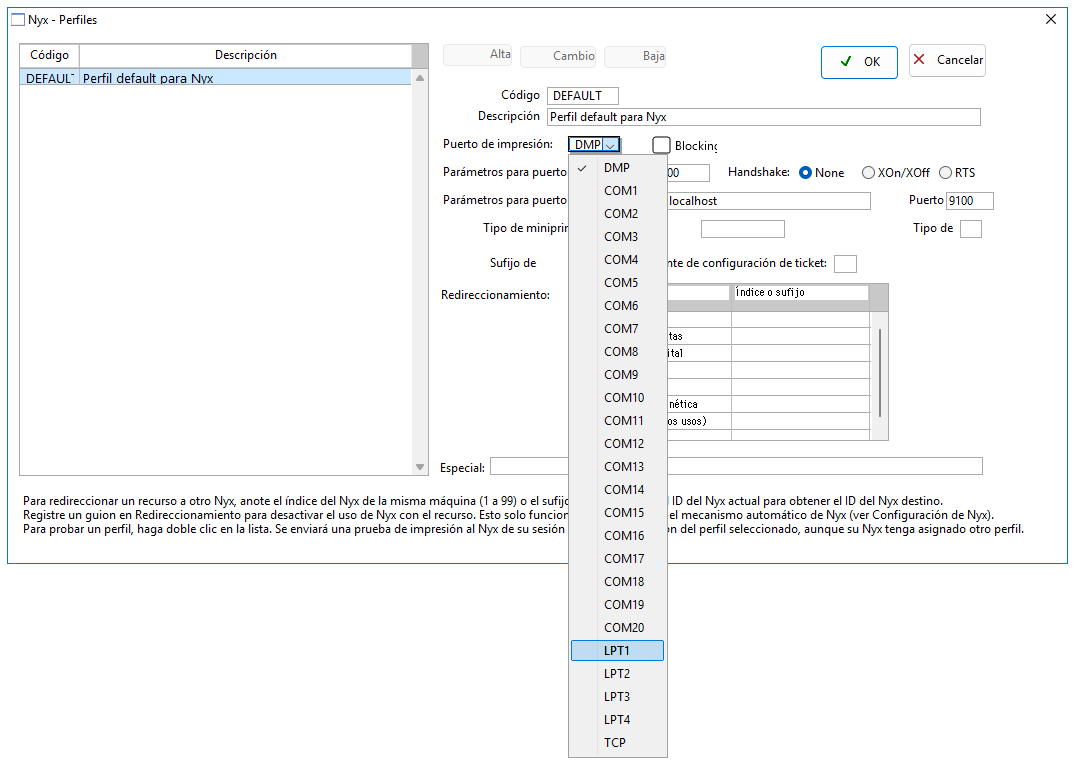Focus the Puerto field showing 9100

pos(969,201)
